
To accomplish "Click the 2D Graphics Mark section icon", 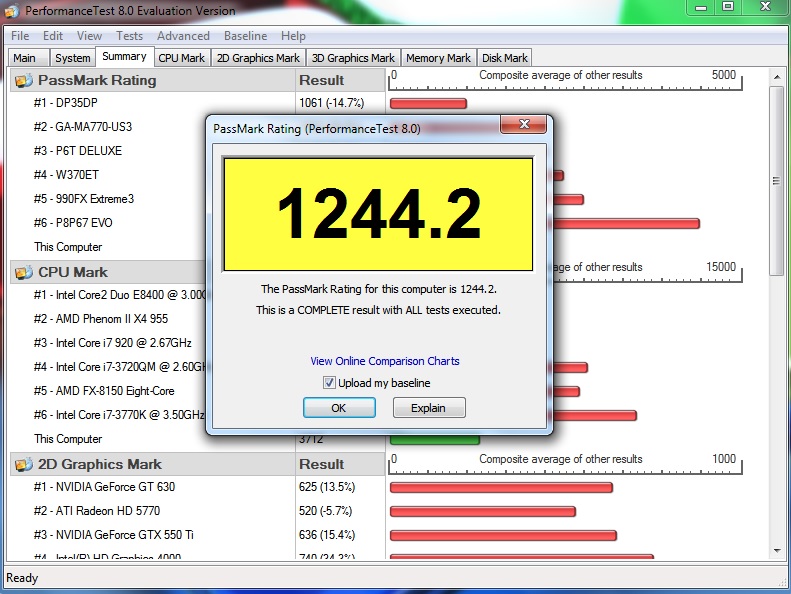I will pos(24,465).
